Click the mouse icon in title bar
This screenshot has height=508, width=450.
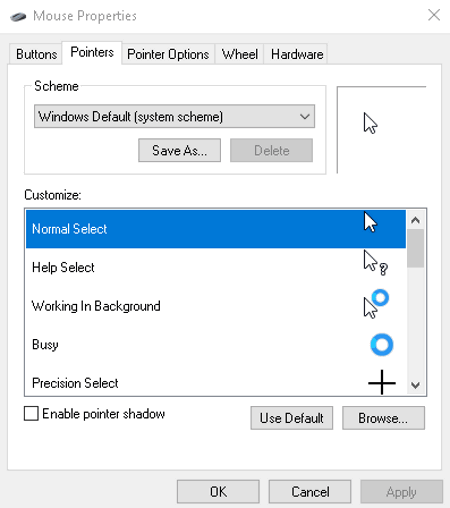click(18, 16)
